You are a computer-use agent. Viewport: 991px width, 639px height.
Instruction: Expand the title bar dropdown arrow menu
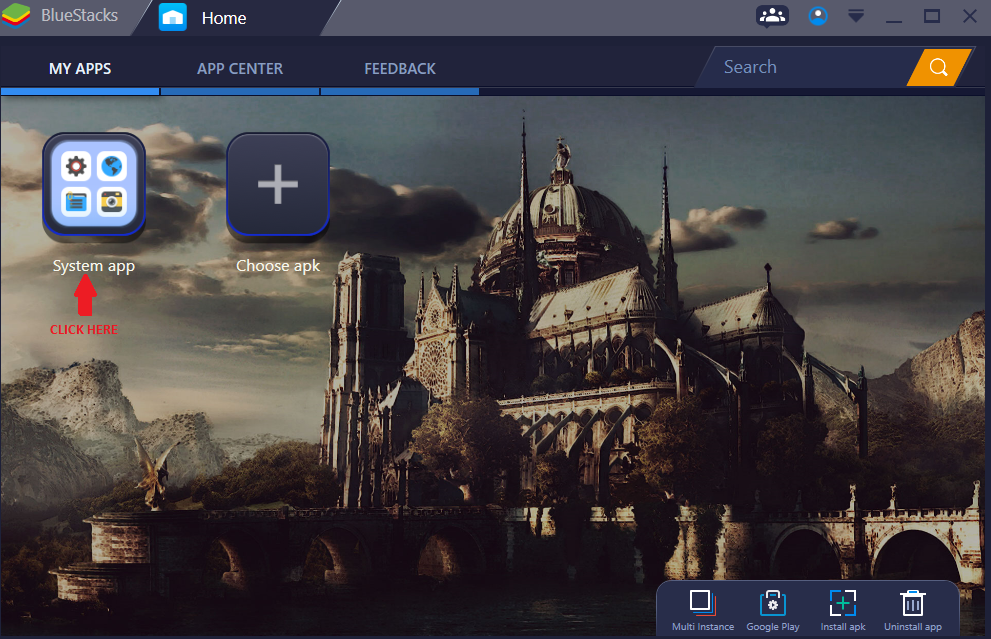(856, 16)
